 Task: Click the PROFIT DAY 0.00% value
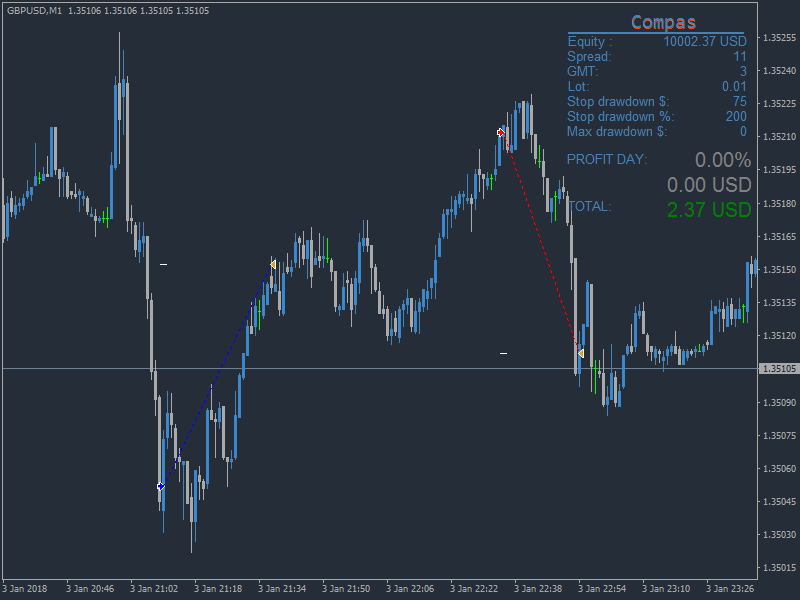[x=723, y=160]
